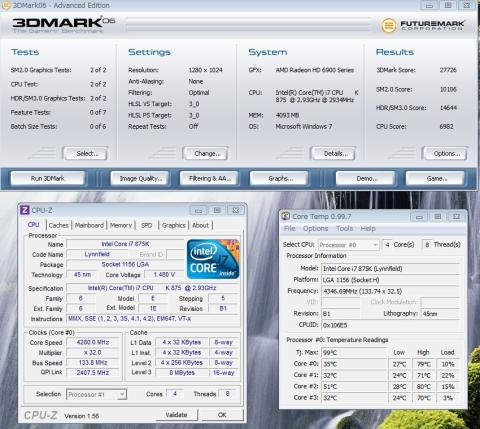
Task: Click OK in CPU-Z
Action: [x=222, y=415]
